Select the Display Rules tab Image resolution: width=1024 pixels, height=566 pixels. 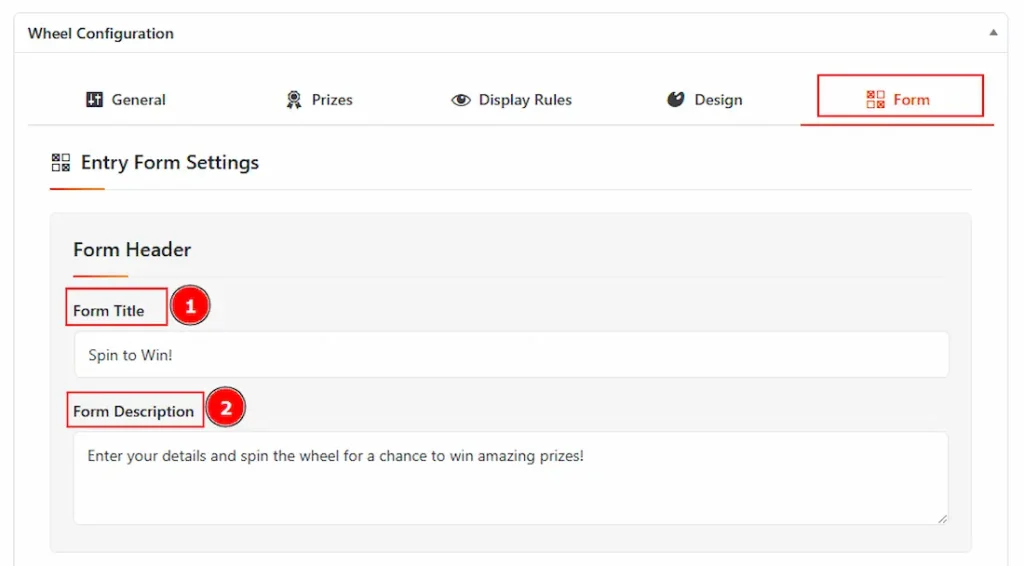pyautogui.click(x=511, y=99)
